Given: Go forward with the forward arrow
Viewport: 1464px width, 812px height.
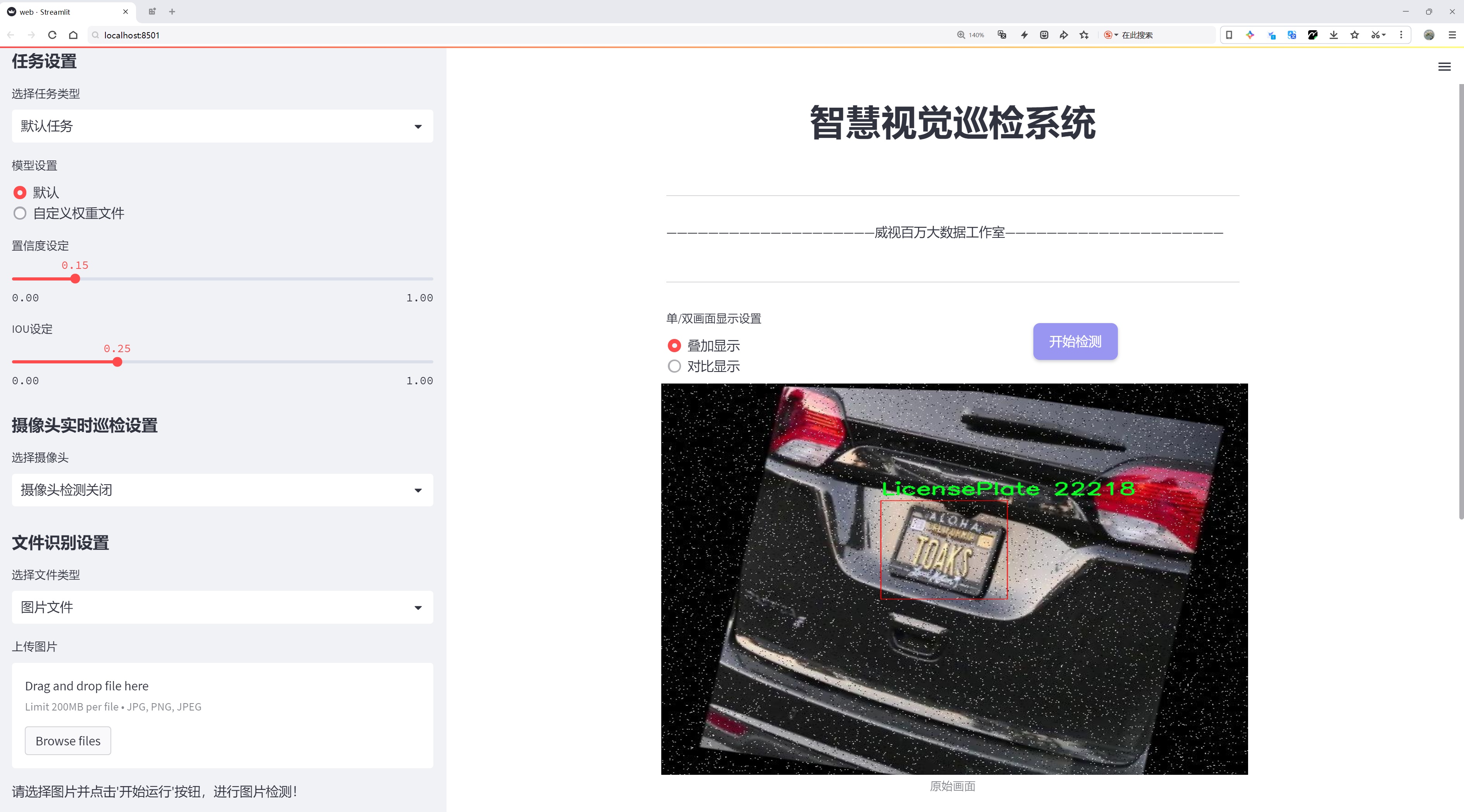Looking at the screenshot, I should pyautogui.click(x=31, y=34).
